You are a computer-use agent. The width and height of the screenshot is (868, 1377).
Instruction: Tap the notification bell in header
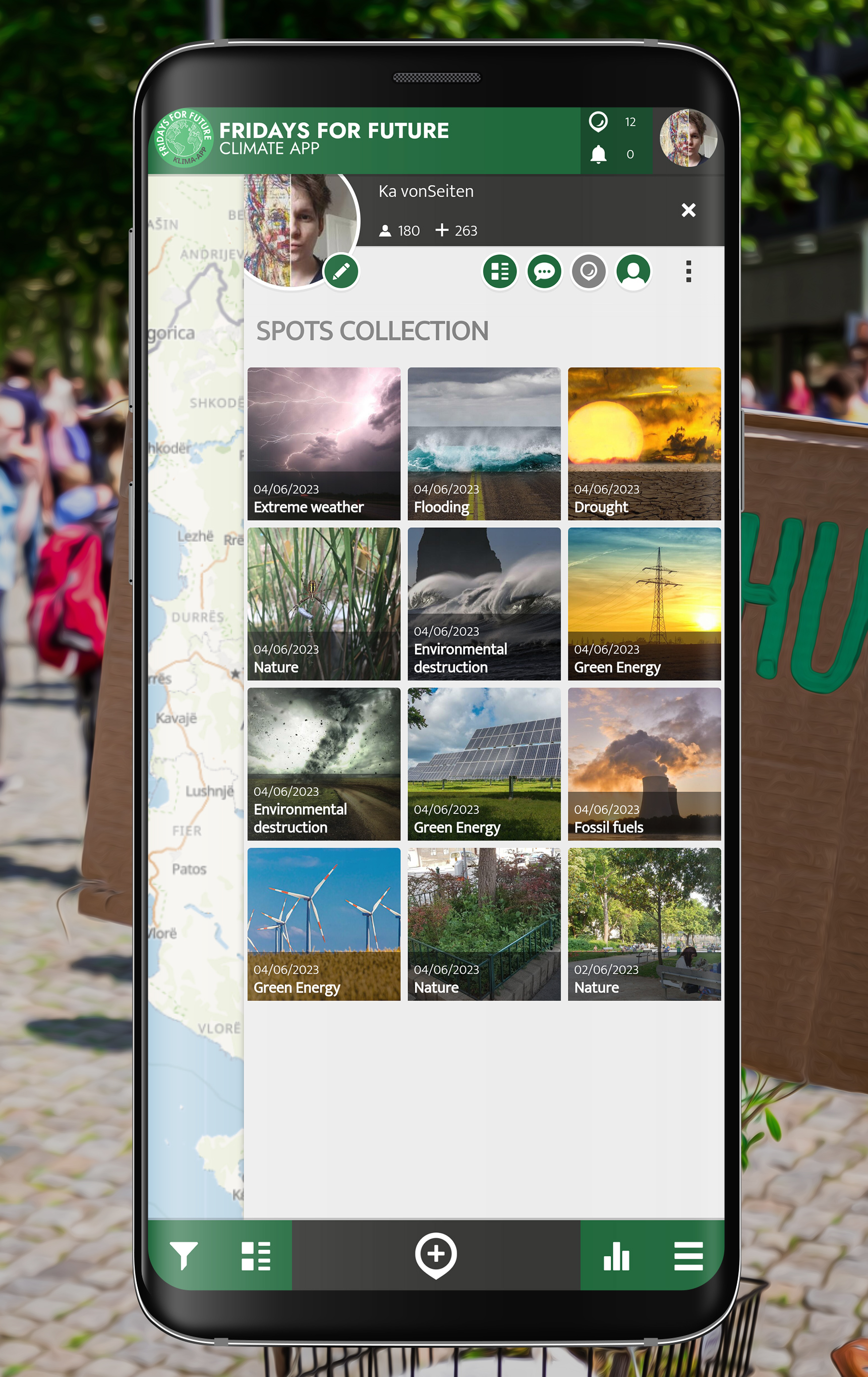tap(598, 154)
